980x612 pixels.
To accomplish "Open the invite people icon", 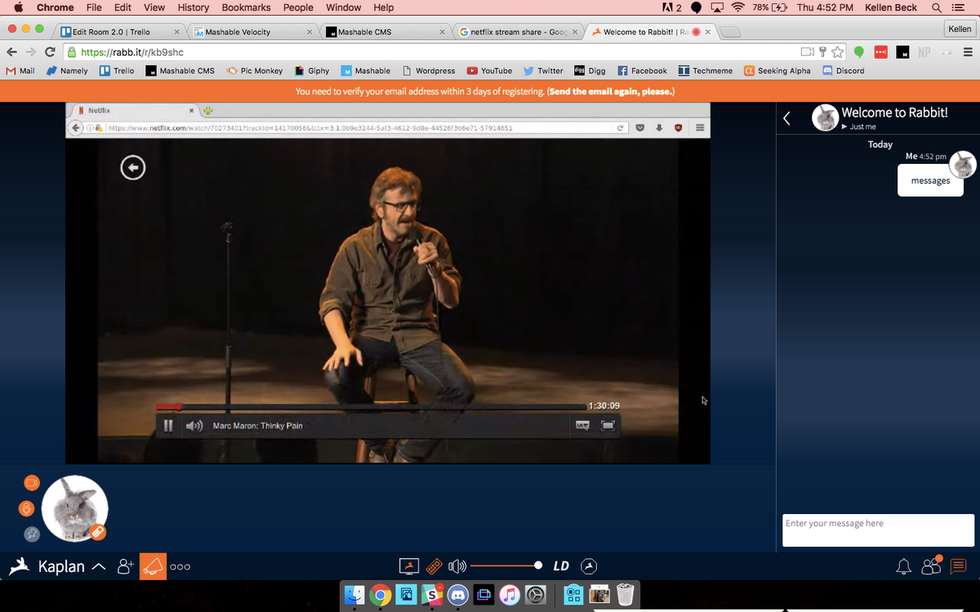I will [125, 567].
